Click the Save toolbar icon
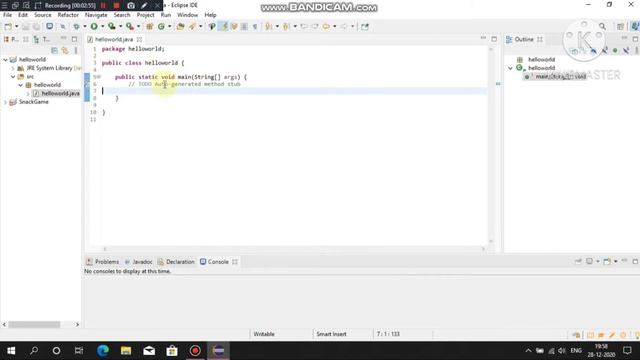This screenshot has height=360, width=640. (x=26, y=27)
